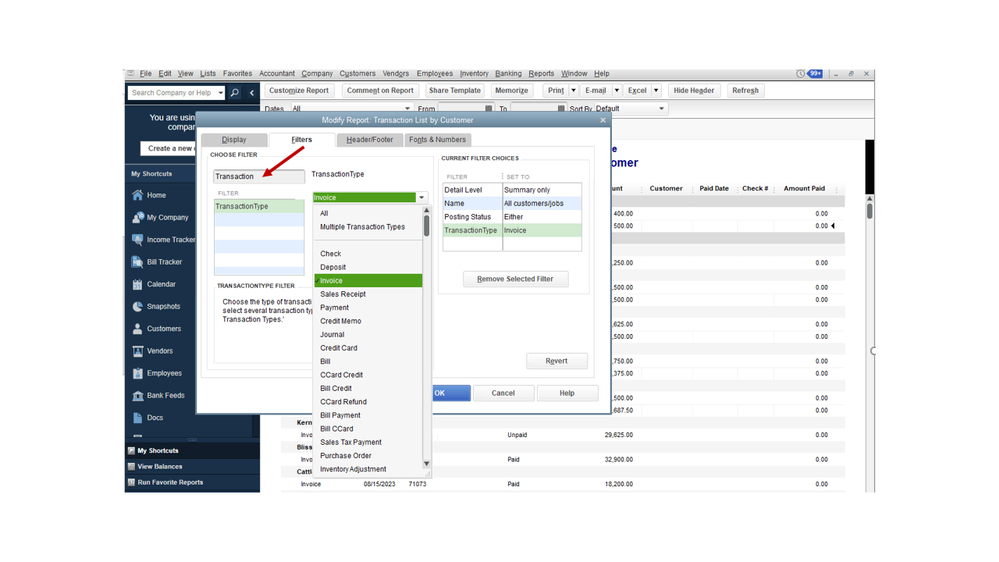Open Docs shortcut icon
Screen dimensions: 999x562
tap(138, 418)
